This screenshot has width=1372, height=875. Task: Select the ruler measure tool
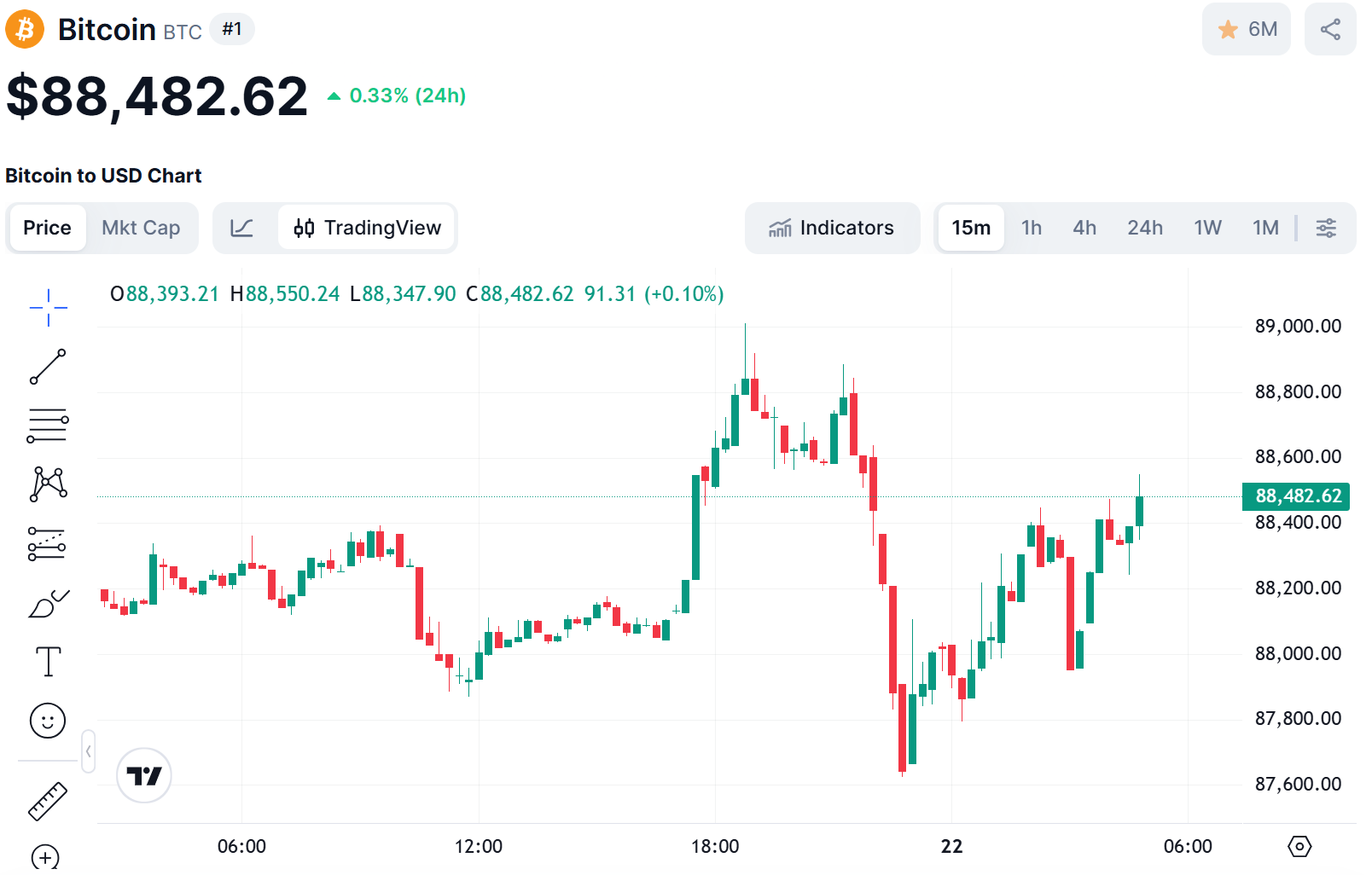coord(48,802)
